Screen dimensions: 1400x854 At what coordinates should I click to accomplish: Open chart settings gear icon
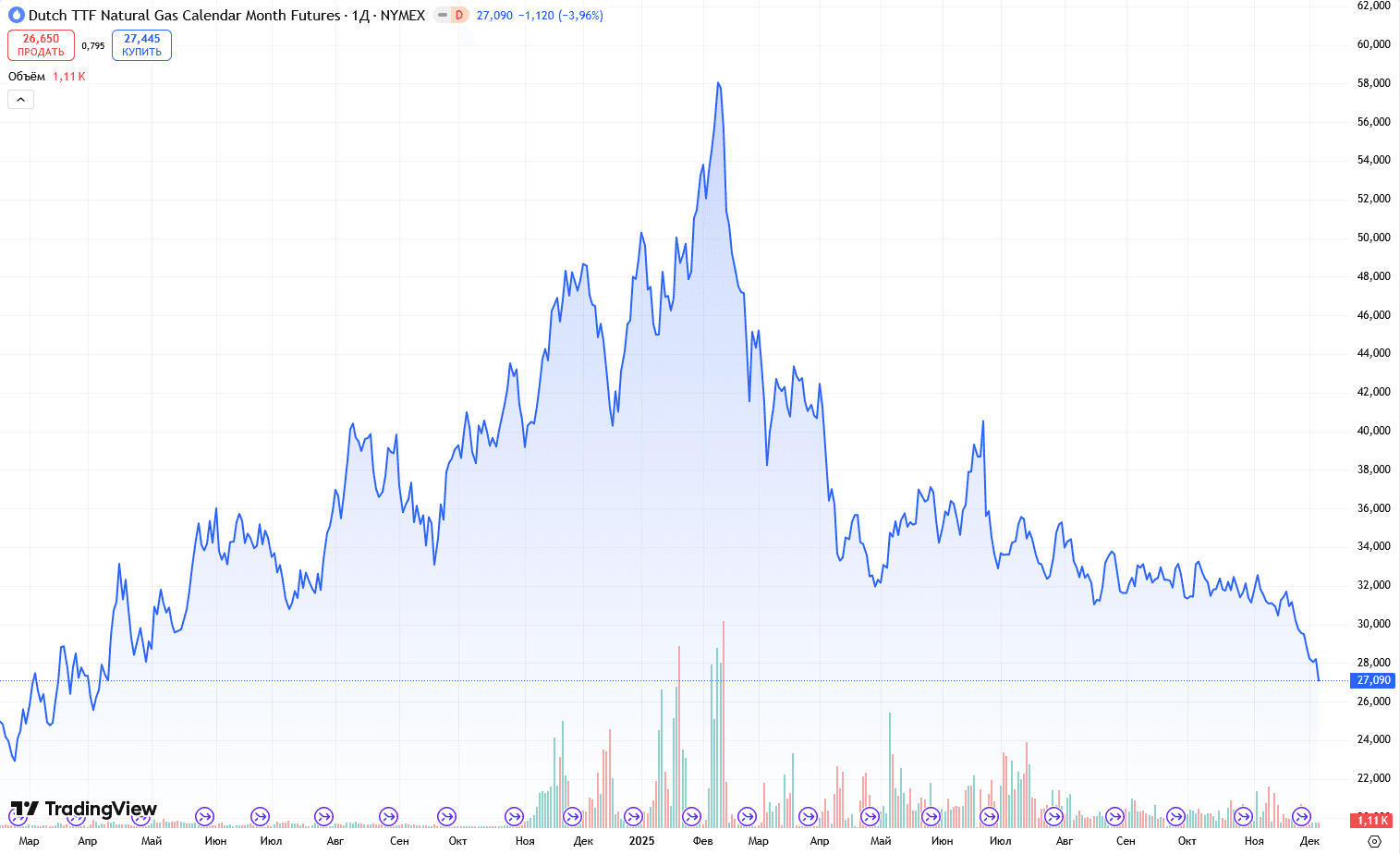point(1373,841)
